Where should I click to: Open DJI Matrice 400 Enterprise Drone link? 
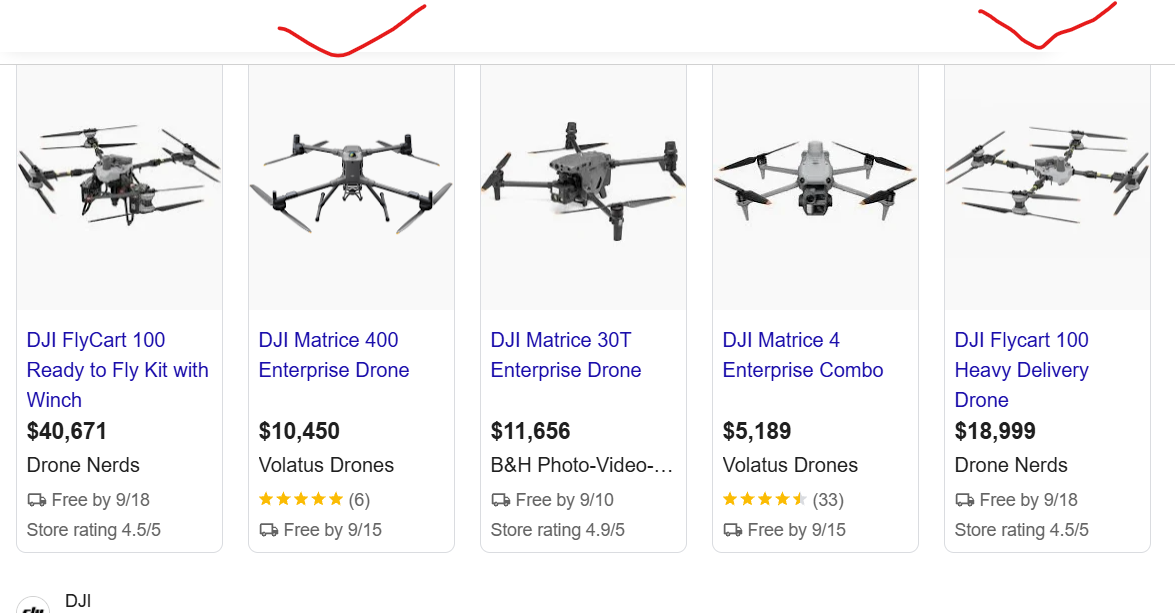[333, 354]
